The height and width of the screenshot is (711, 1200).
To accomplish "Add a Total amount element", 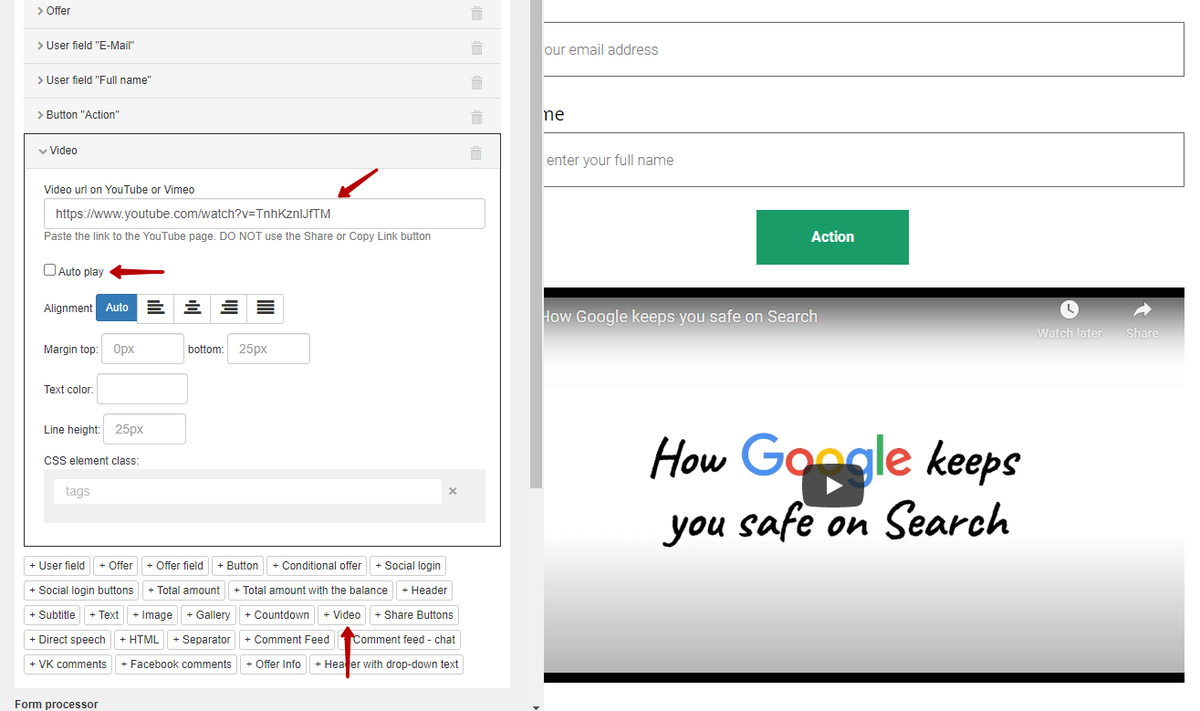I will click(184, 591).
